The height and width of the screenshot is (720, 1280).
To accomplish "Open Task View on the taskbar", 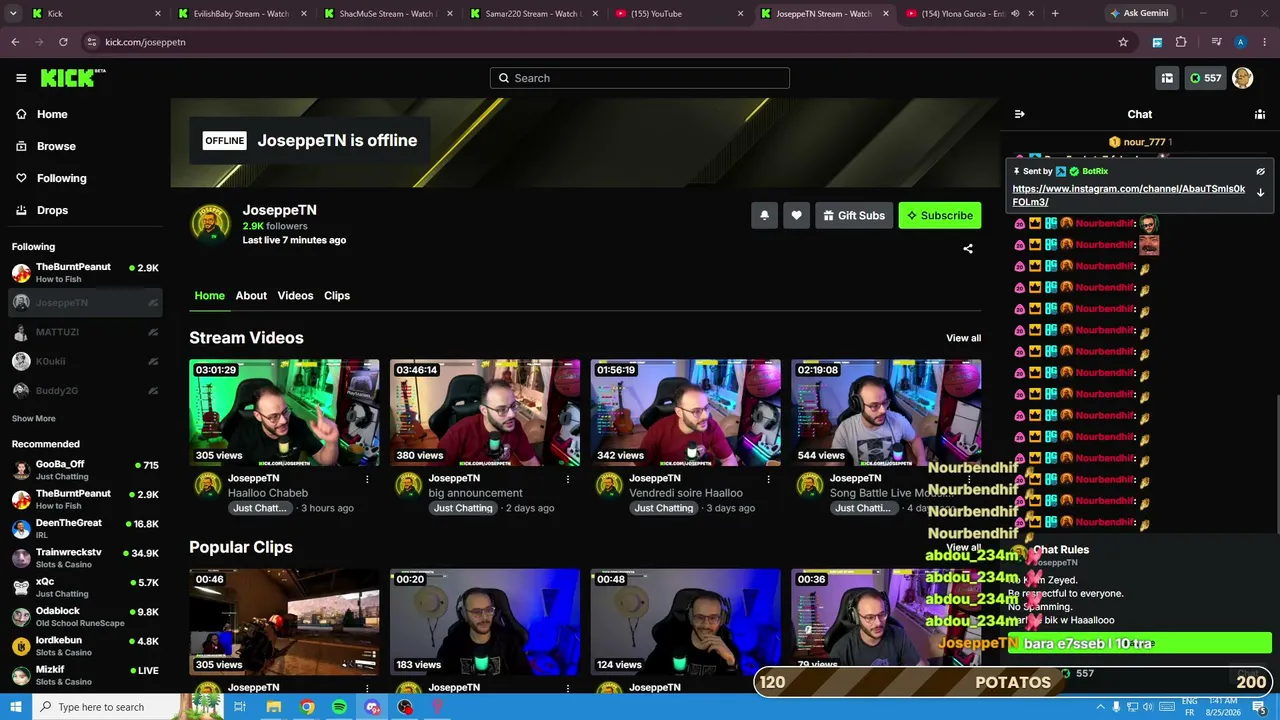I will click(240, 707).
